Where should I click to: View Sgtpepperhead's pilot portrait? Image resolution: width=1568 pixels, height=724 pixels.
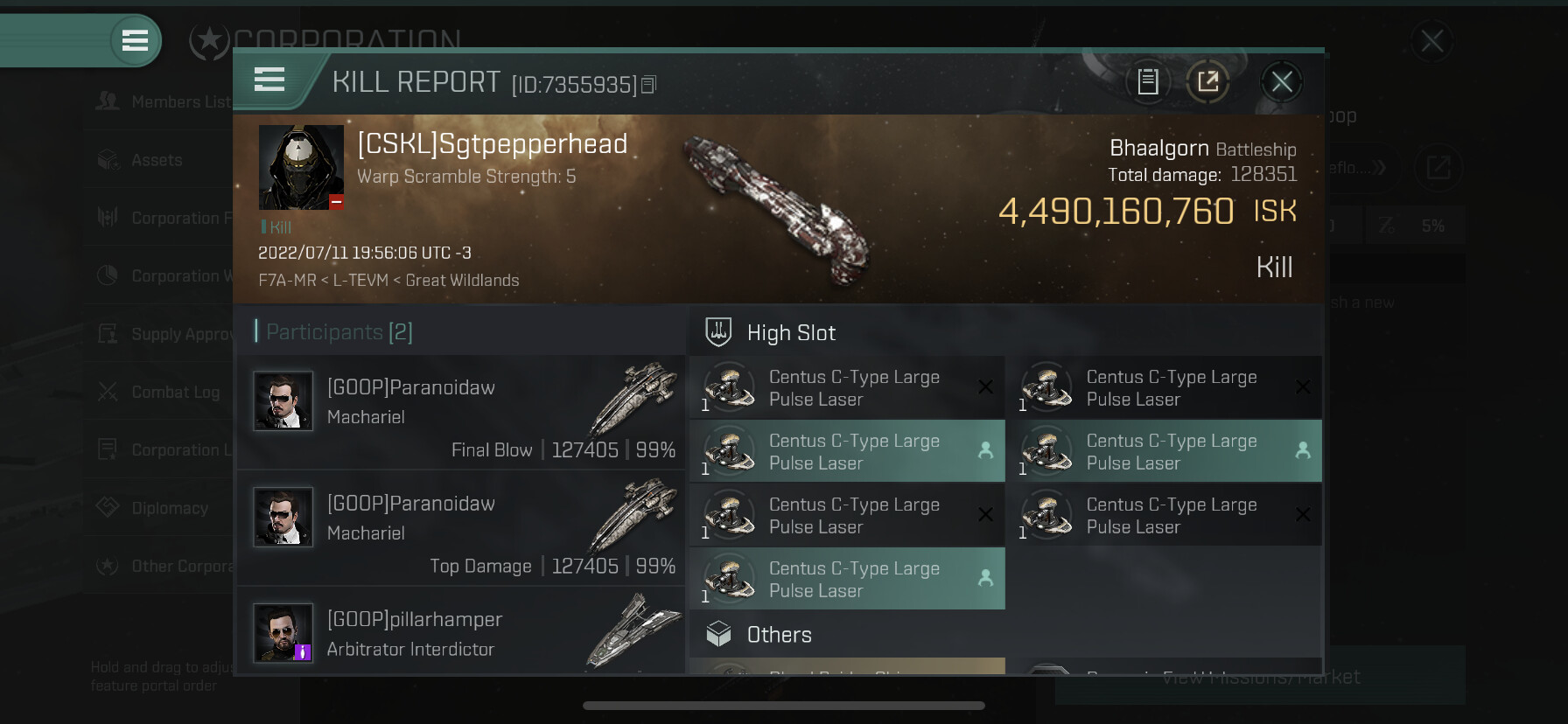coord(301,167)
